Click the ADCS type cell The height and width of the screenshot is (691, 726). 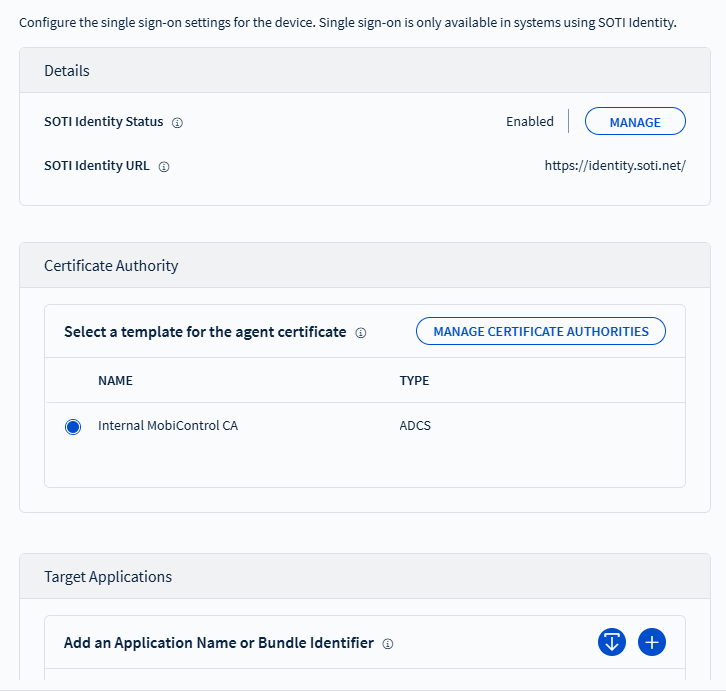pos(415,426)
